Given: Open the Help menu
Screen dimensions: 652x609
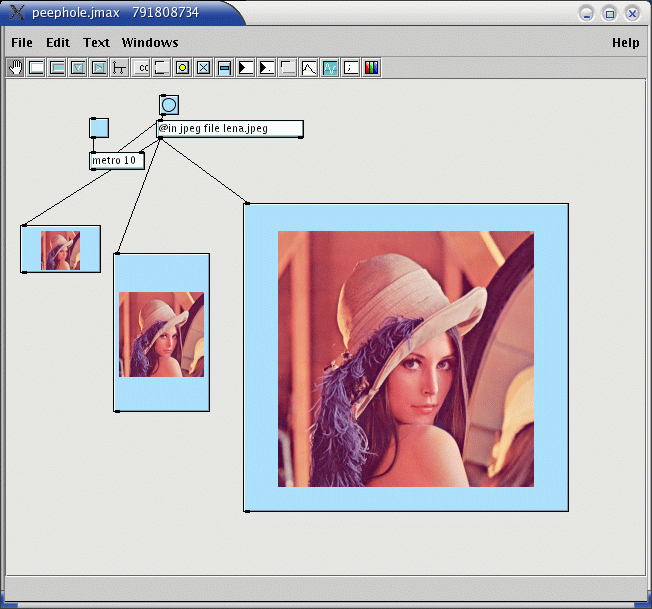Looking at the screenshot, I should [x=625, y=42].
